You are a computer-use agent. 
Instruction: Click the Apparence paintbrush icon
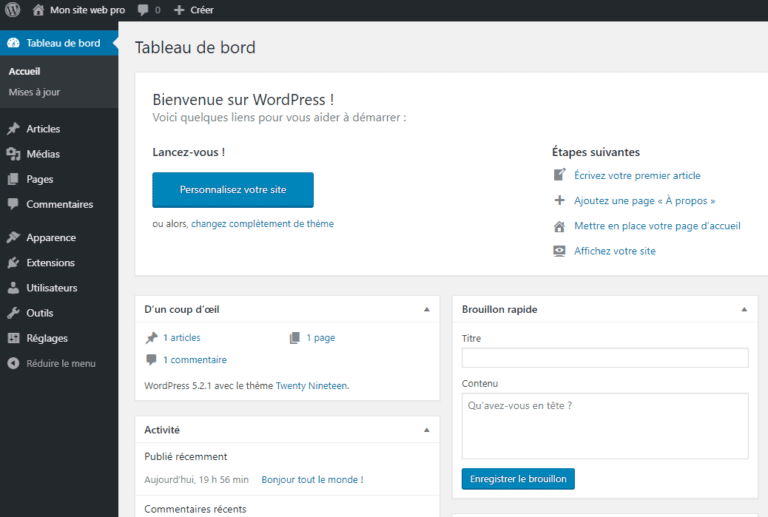pyautogui.click(x=13, y=237)
